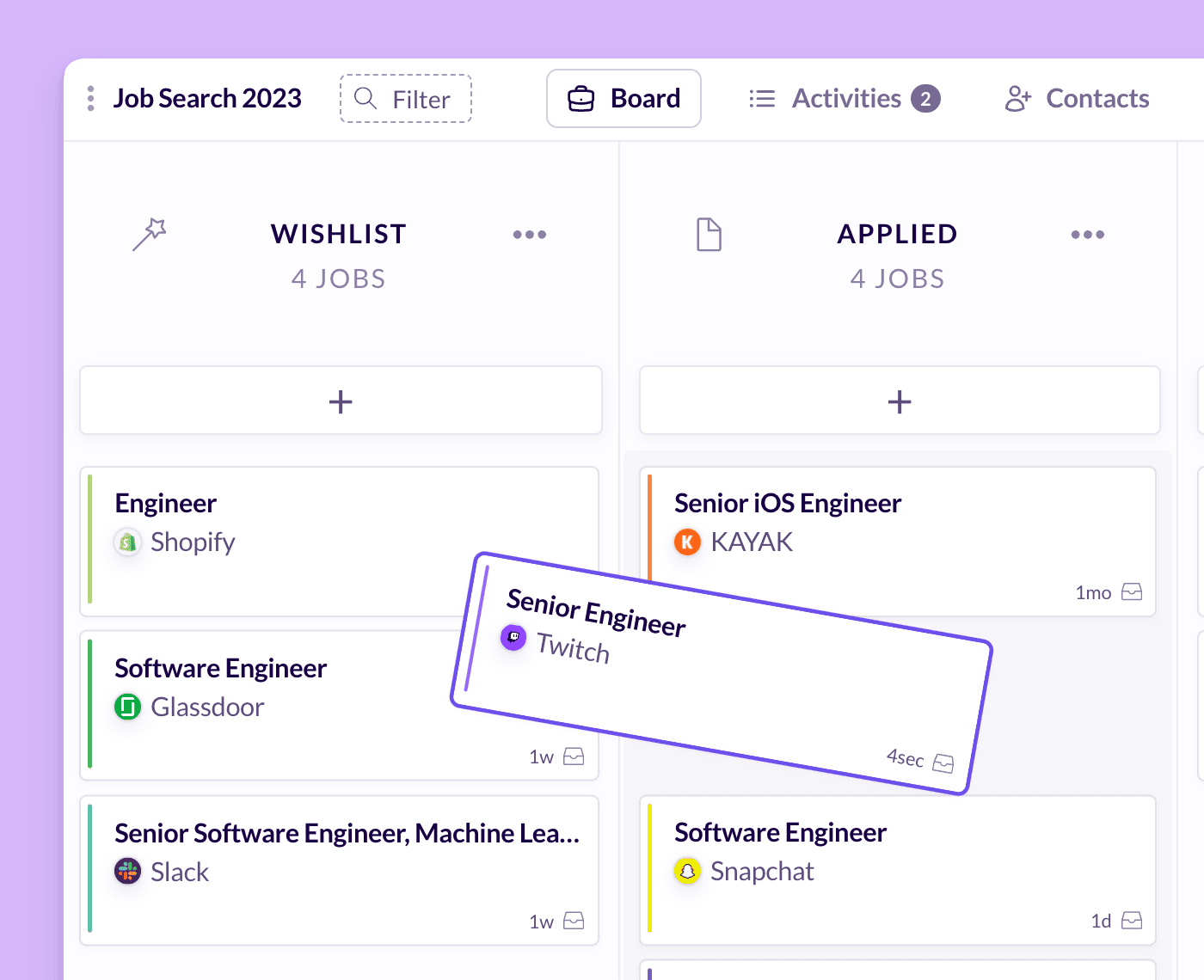Image resolution: width=1204 pixels, height=980 pixels.
Task: Open the Applied column options menu
Action: (x=1087, y=234)
